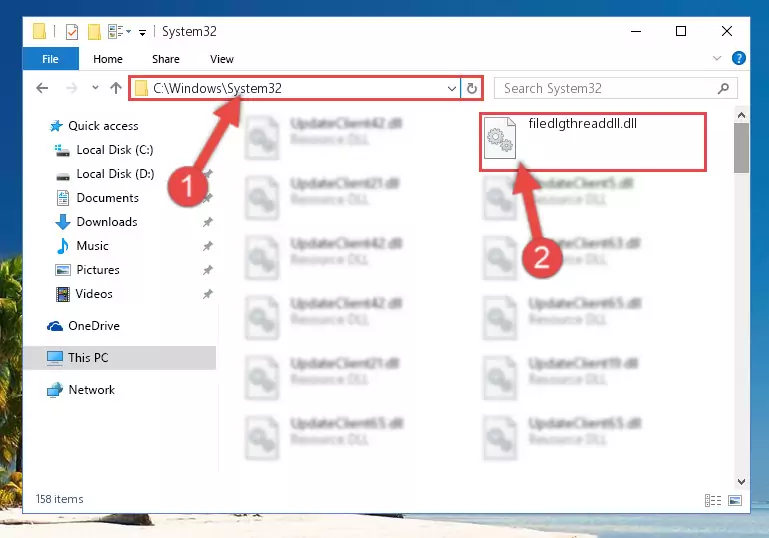This screenshot has height=538, width=769.
Task: Click the pin icon next to Downloads
Action: coord(208,222)
